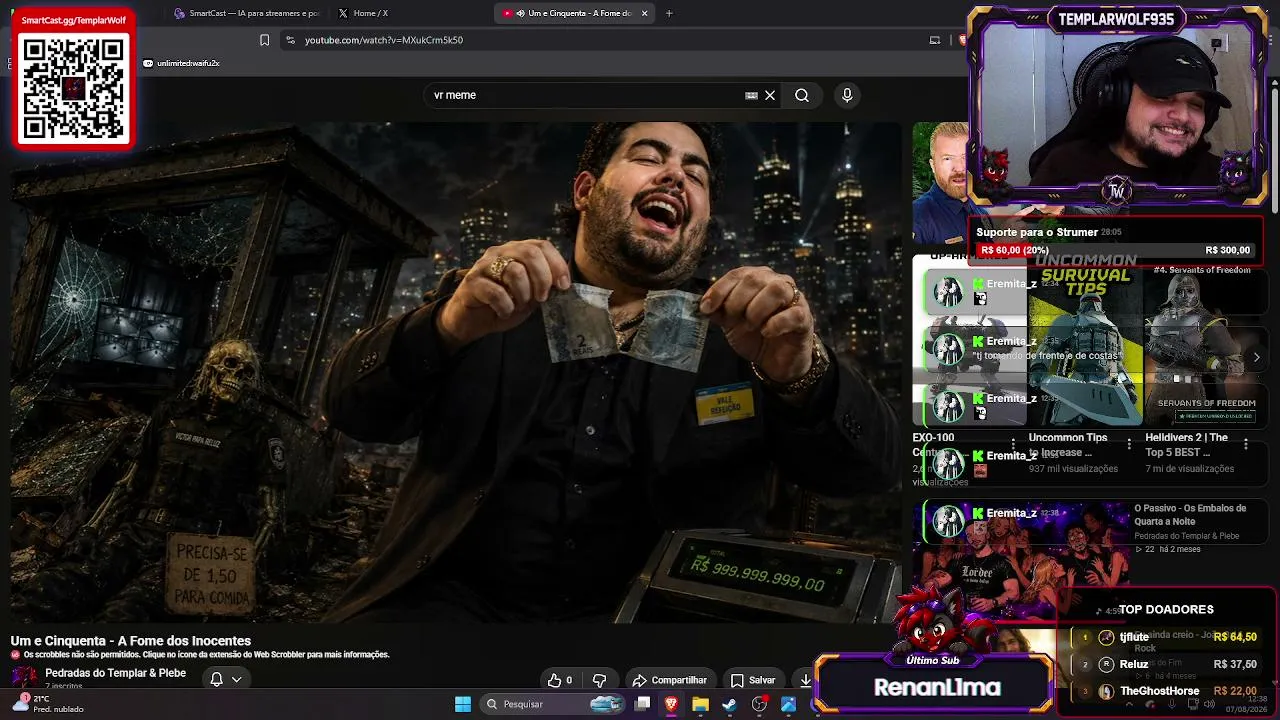The width and height of the screenshot is (1280, 720).
Task: Bookmark this page in the address bar
Action: tap(264, 40)
